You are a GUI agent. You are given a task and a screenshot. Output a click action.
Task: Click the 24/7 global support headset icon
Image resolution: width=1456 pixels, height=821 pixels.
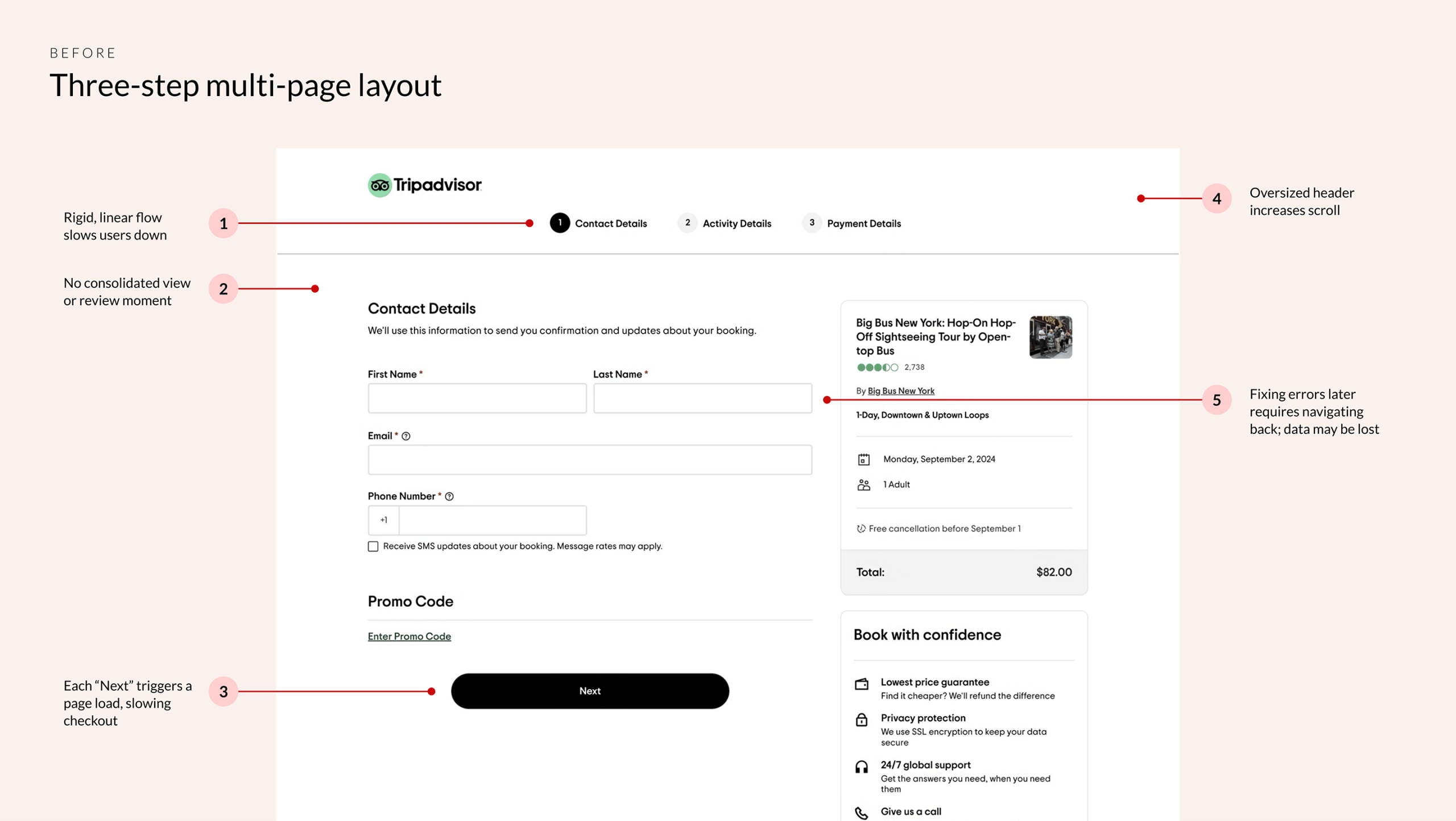pyautogui.click(x=862, y=768)
